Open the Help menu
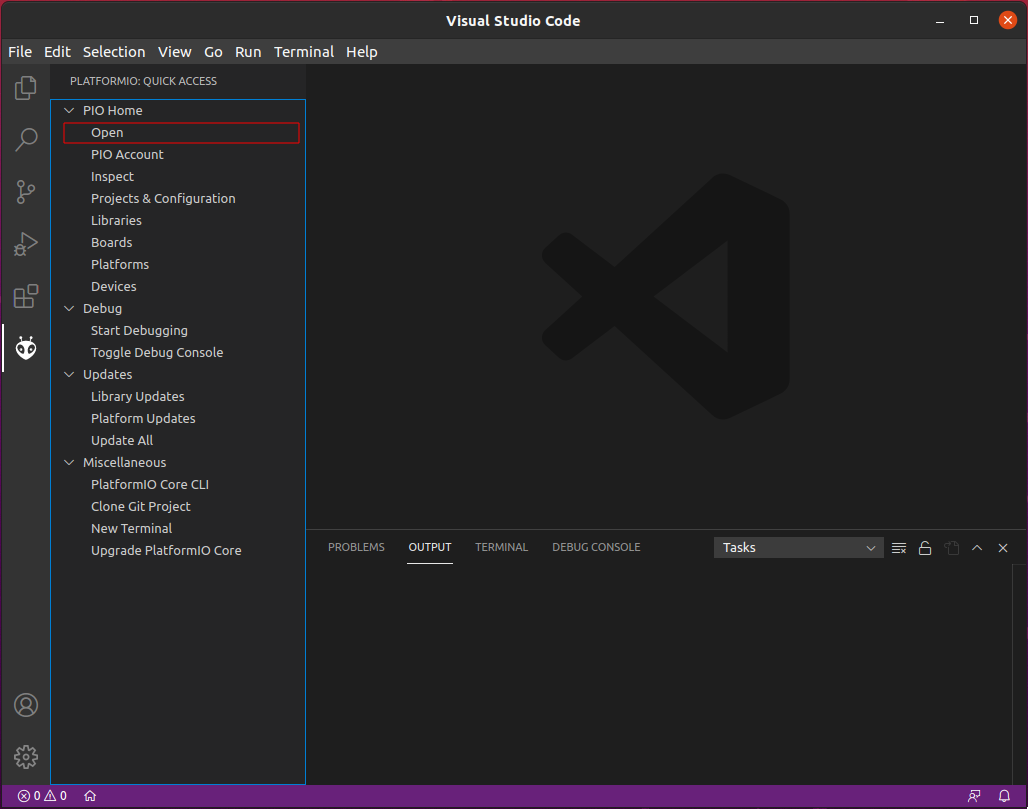This screenshot has width=1028, height=809. (x=361, y=52)
